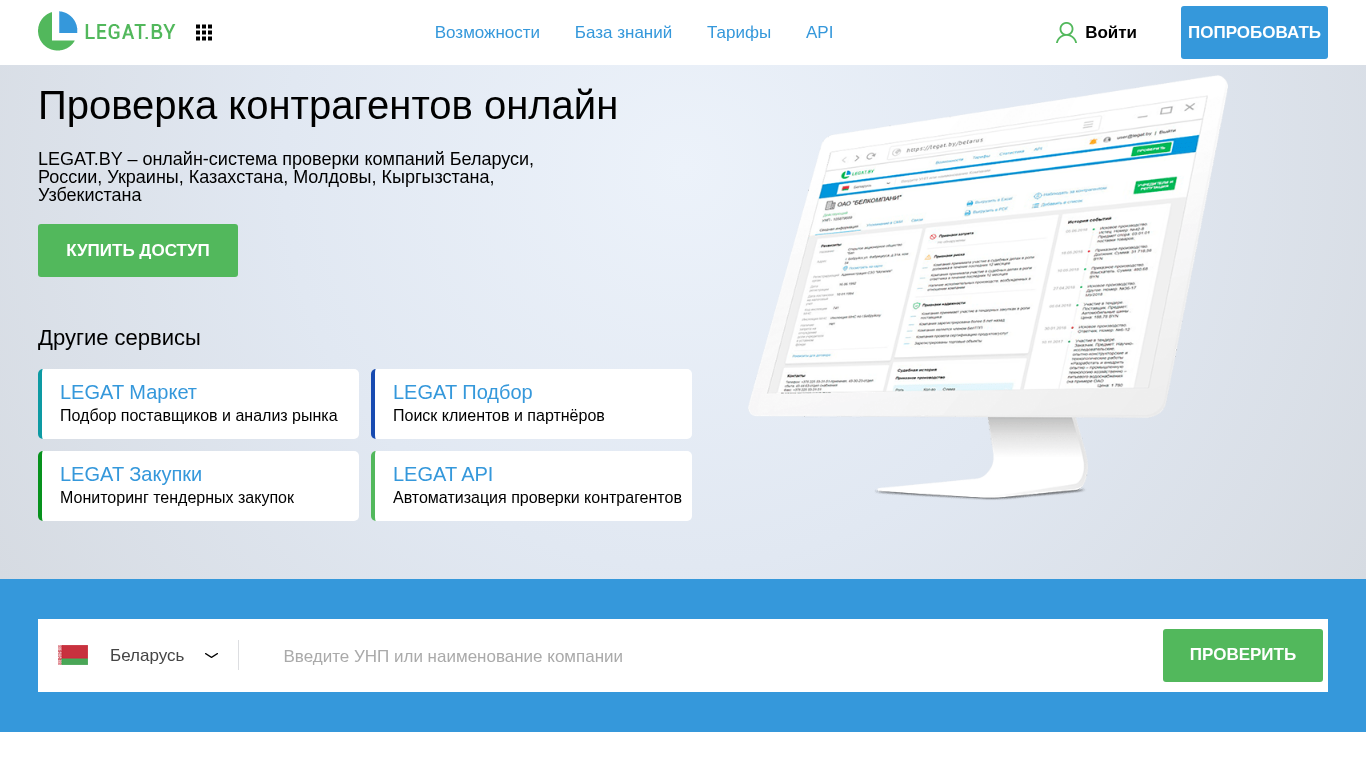This screenshot has height=768, width=1366.
Task: Click the LEGAT.BY logo
Action: [107, 31]
